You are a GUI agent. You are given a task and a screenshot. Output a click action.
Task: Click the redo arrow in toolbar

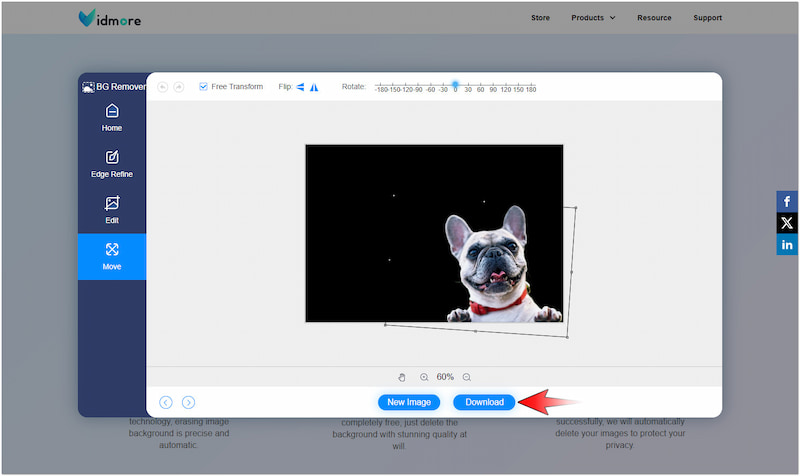179,87
